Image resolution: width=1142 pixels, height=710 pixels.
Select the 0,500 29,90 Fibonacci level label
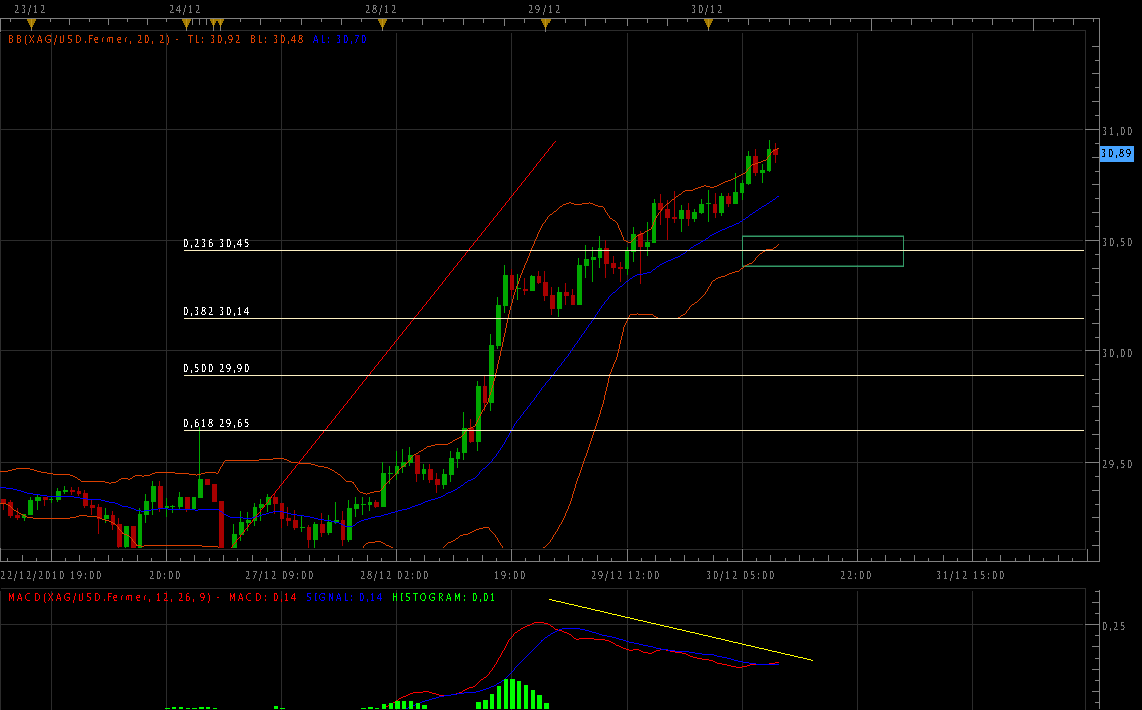click(x=216, y=369)
